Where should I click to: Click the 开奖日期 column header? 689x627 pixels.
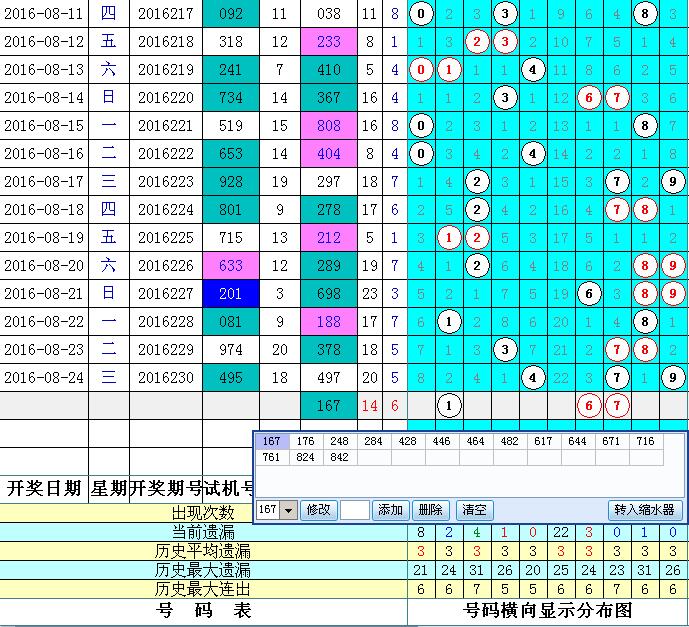pyautogui.click(x=44, y=488)
